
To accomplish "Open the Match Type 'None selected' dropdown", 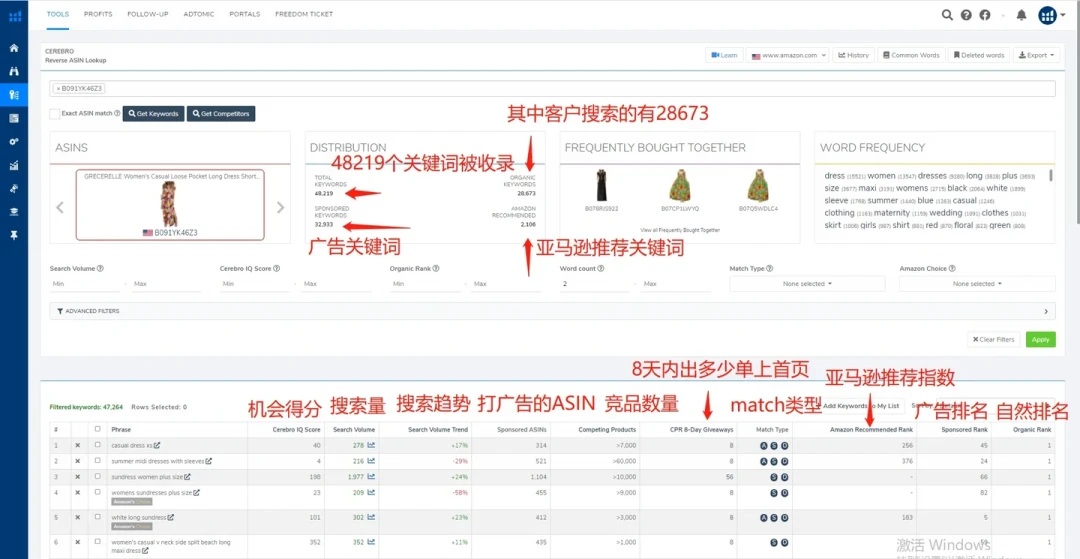I will (807, 284).
